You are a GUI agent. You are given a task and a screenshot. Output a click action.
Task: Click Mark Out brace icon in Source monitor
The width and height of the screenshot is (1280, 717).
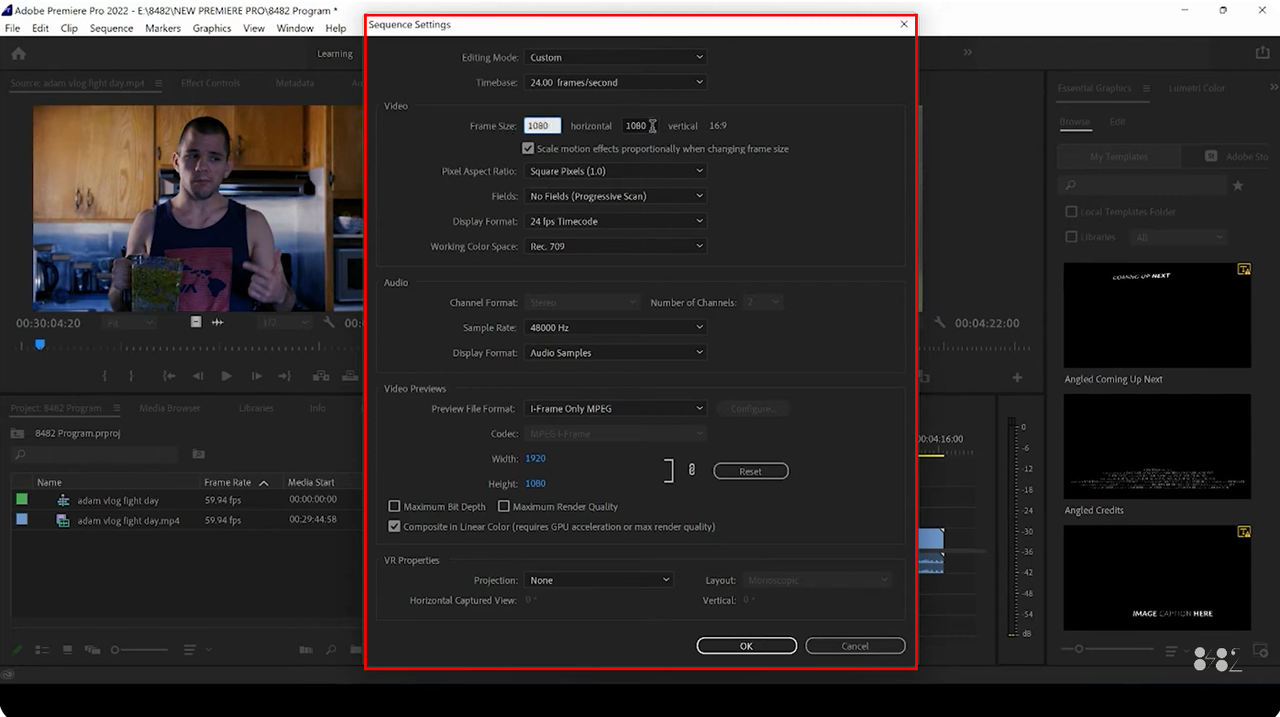point(131,376)
